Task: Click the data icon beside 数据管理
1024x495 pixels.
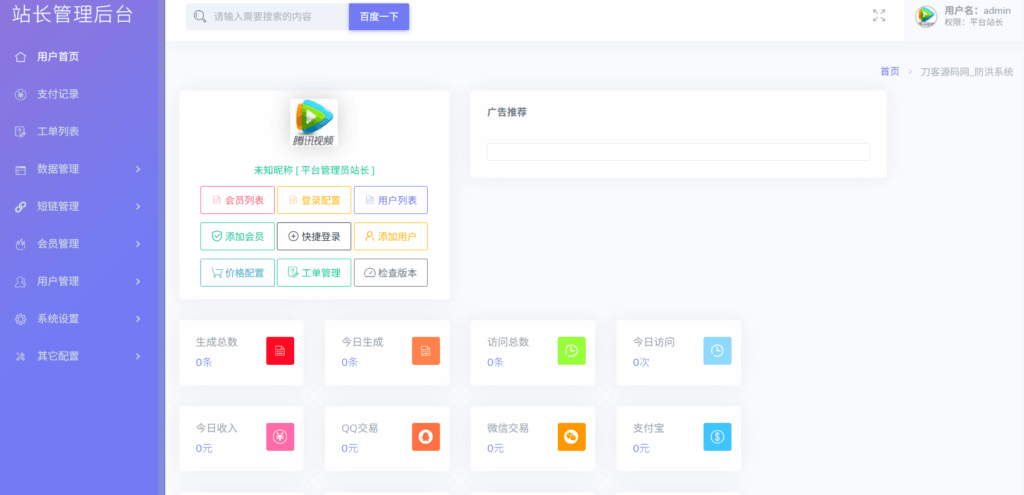Action: (x=20, y=170)
